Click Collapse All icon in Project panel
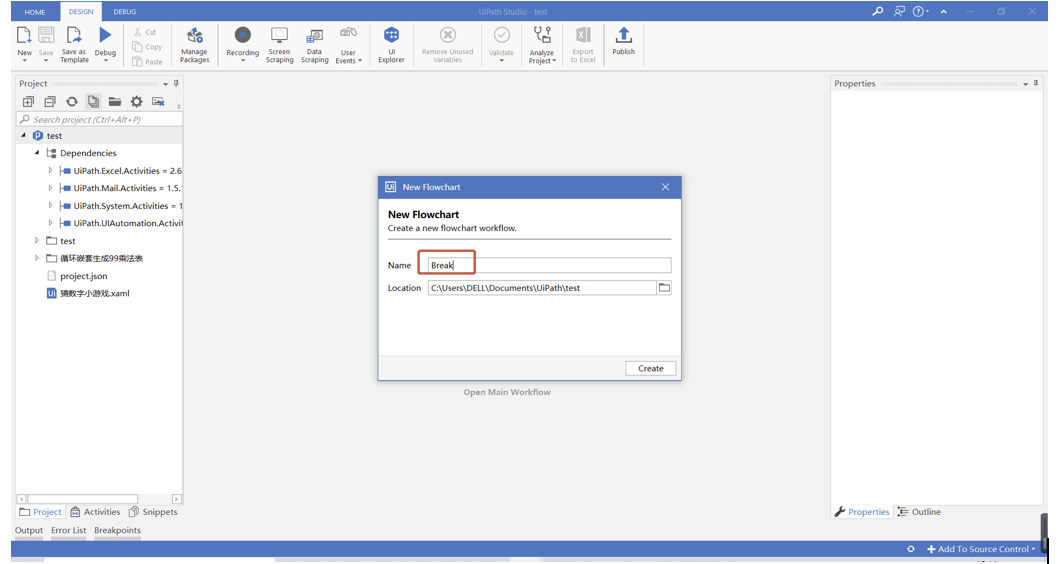 [x=49, y=102]
